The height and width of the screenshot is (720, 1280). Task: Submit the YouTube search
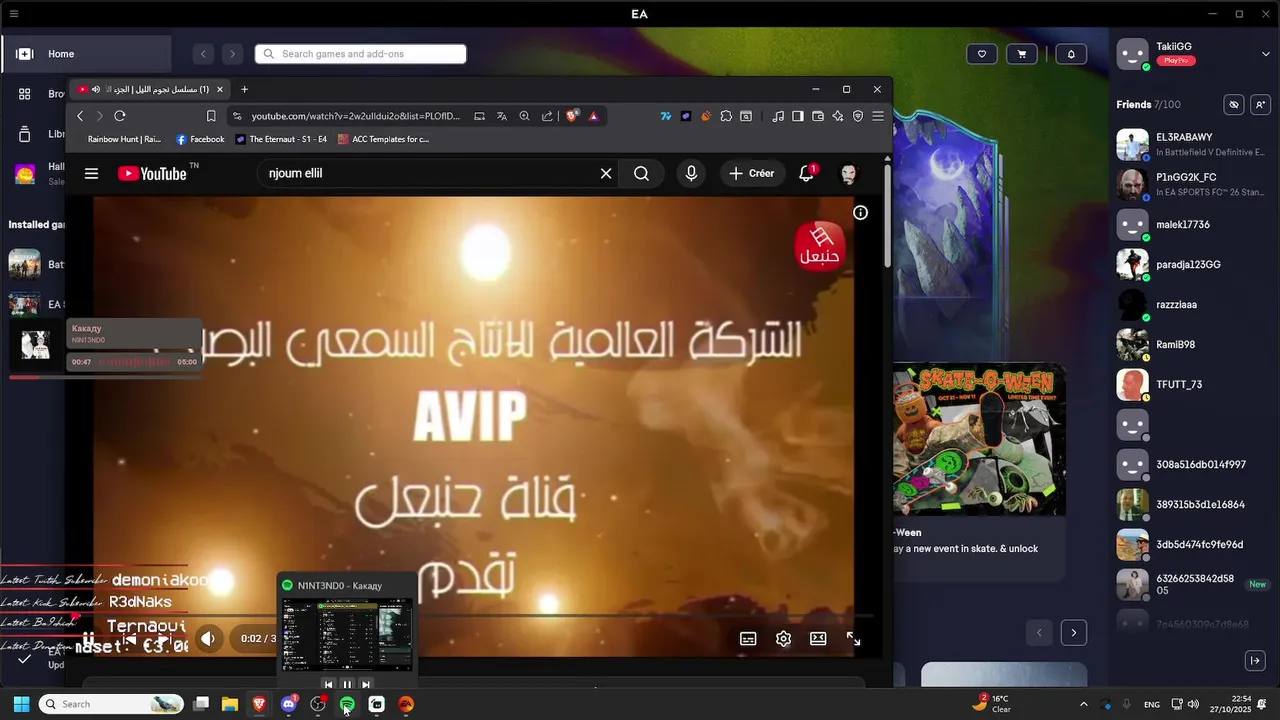pos(641,173)
